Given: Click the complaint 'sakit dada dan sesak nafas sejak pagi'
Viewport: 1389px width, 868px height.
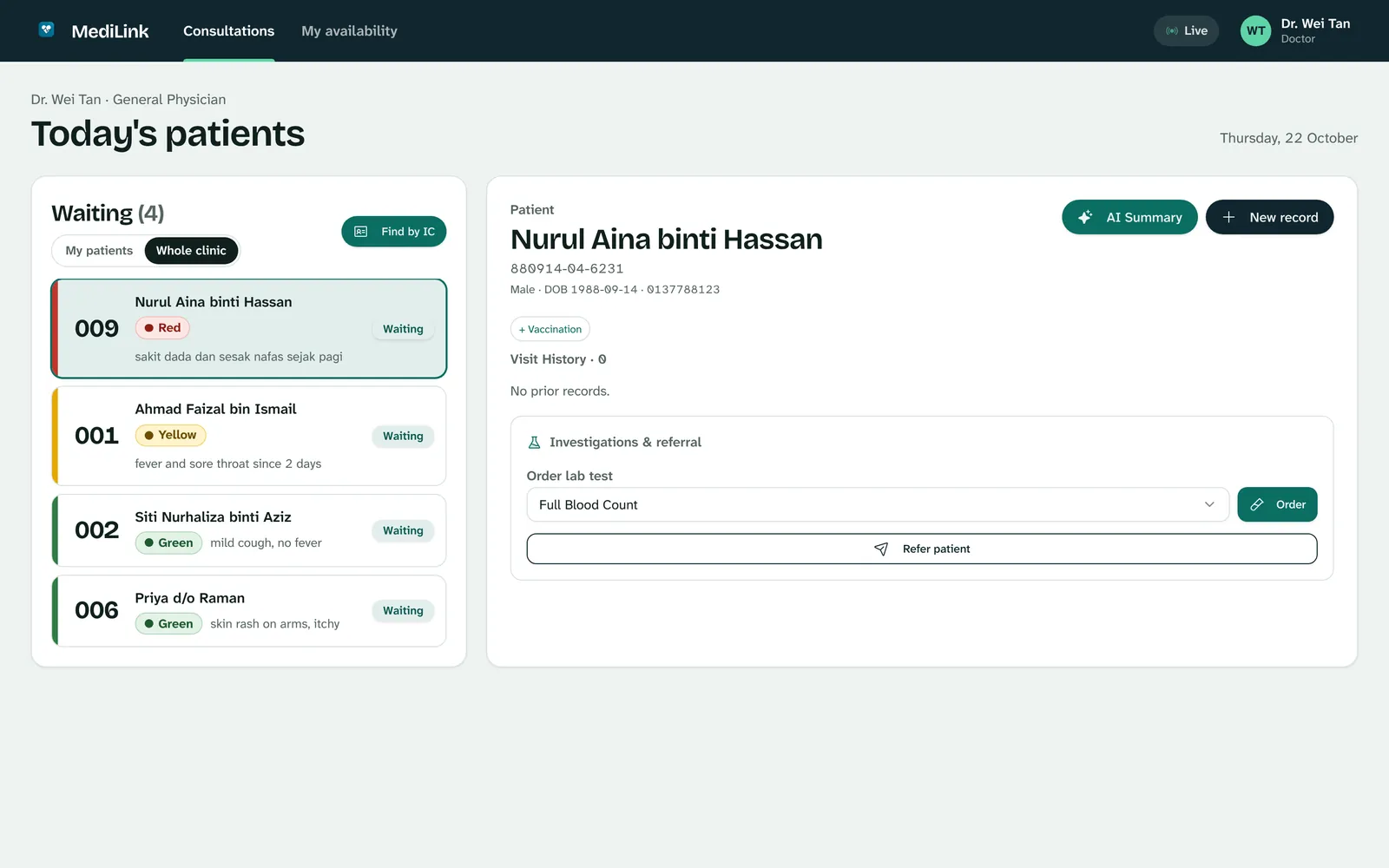Looking at the screenshot, I should pos(239,357).
